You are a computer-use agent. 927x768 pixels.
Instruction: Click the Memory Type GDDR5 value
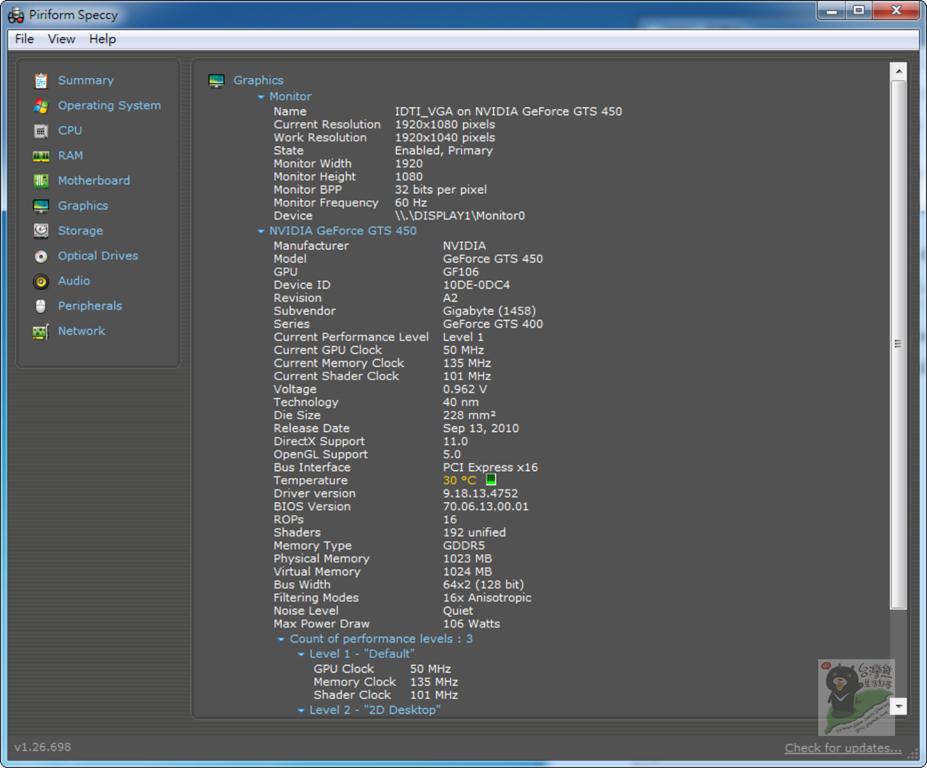[464, 546]
